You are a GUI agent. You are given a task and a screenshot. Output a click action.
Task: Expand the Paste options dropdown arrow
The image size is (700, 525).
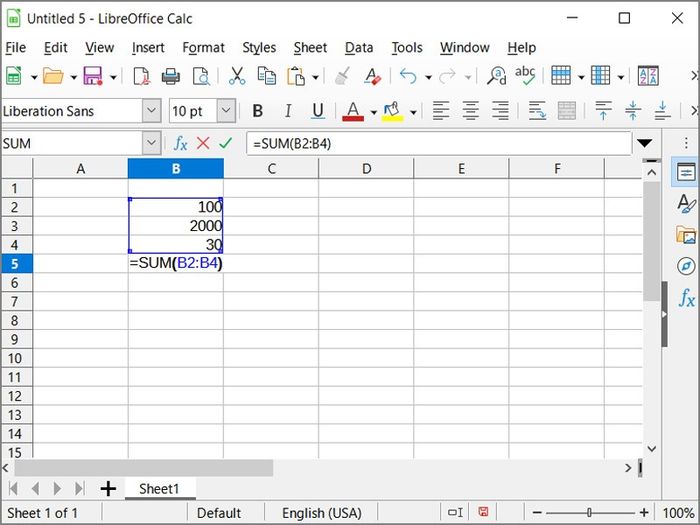click(315, 78)
